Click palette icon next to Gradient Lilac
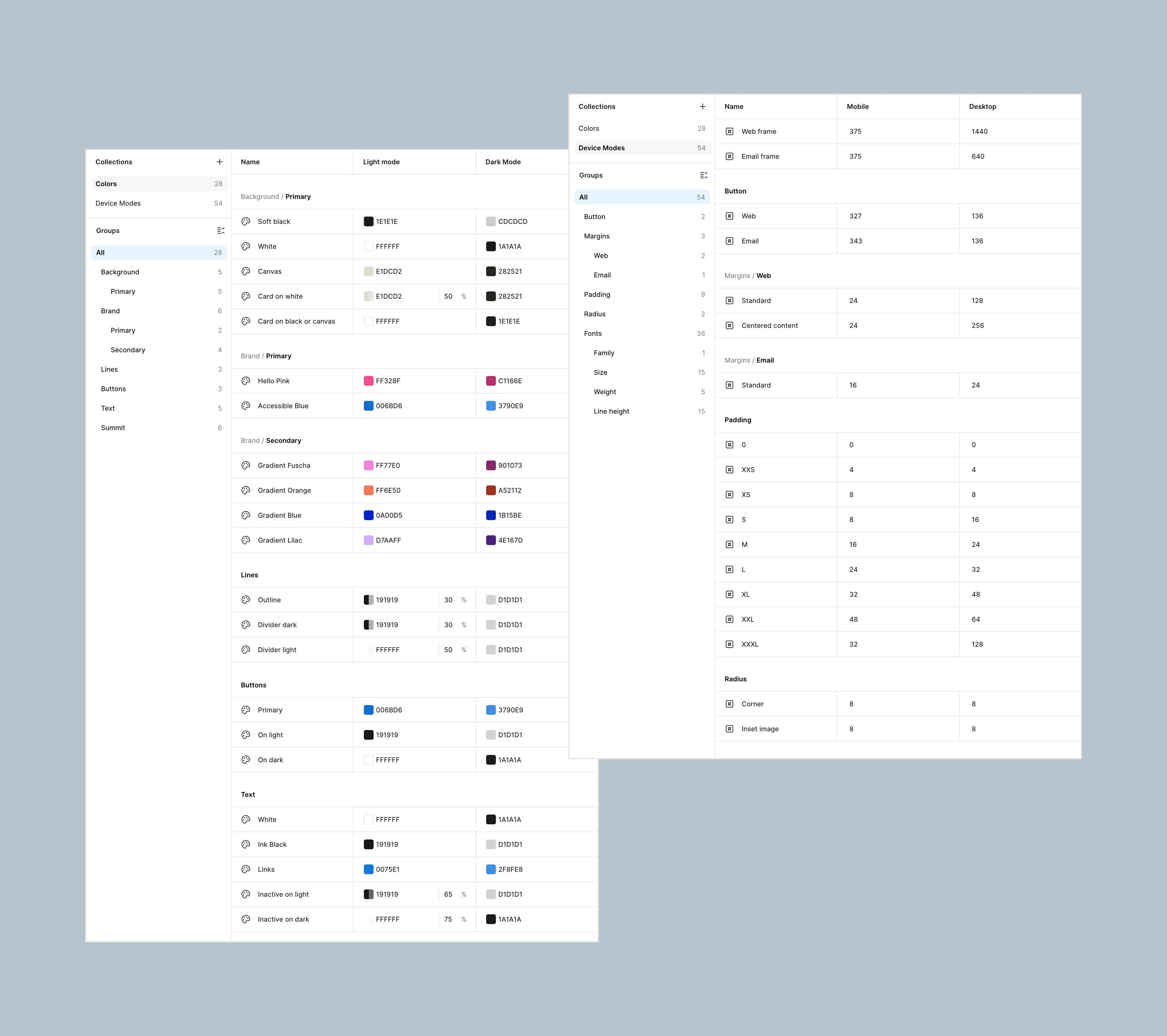The image size is (1167, 1036). [246, 540]
